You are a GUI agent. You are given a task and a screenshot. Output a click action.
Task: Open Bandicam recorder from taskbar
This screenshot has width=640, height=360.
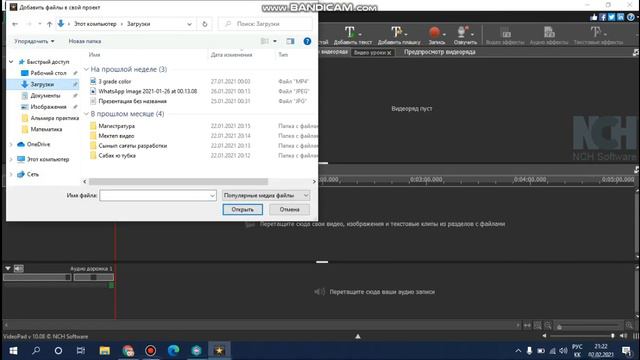click(151, 351)
